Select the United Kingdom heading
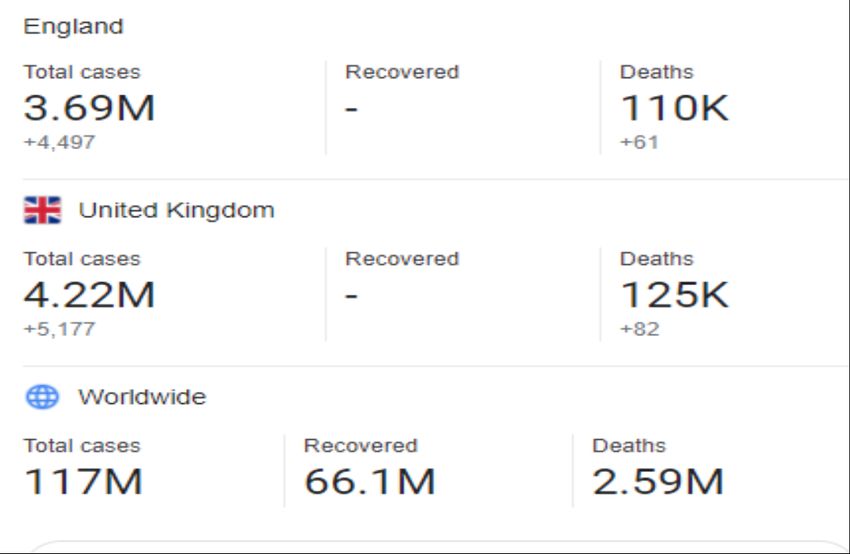The width and height of the screenshot is (850, 554). [x=177, y=210]
